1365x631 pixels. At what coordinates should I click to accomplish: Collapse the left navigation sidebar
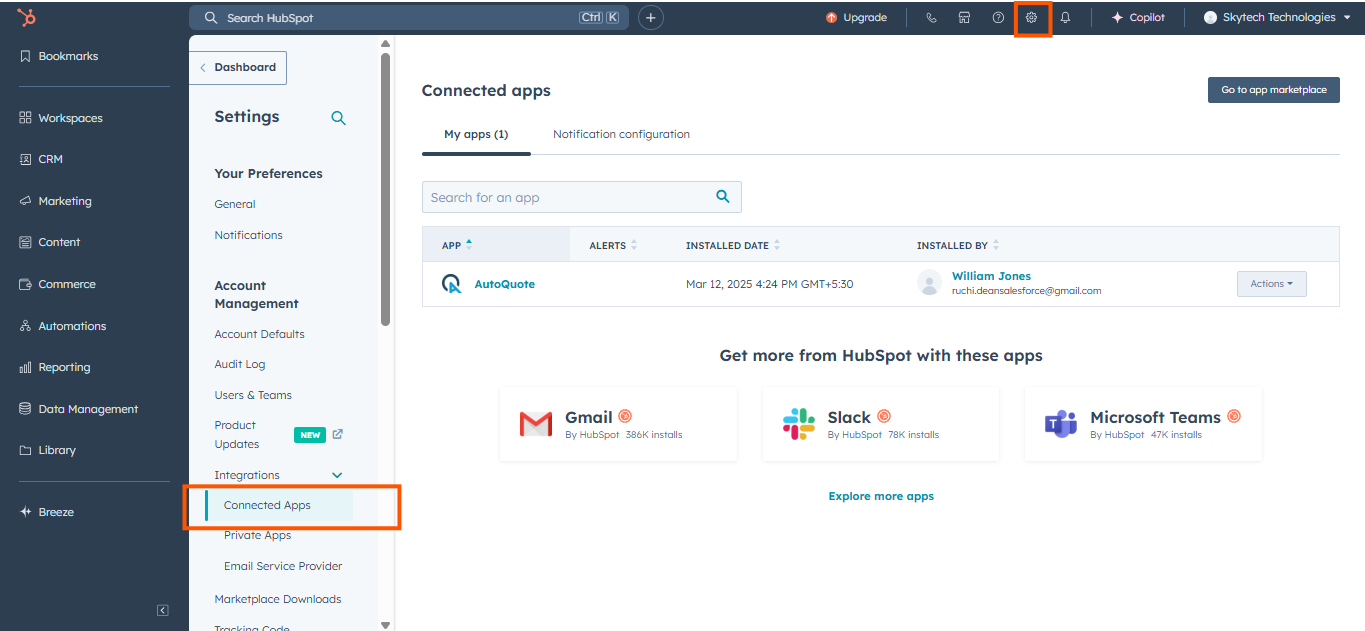163,610
